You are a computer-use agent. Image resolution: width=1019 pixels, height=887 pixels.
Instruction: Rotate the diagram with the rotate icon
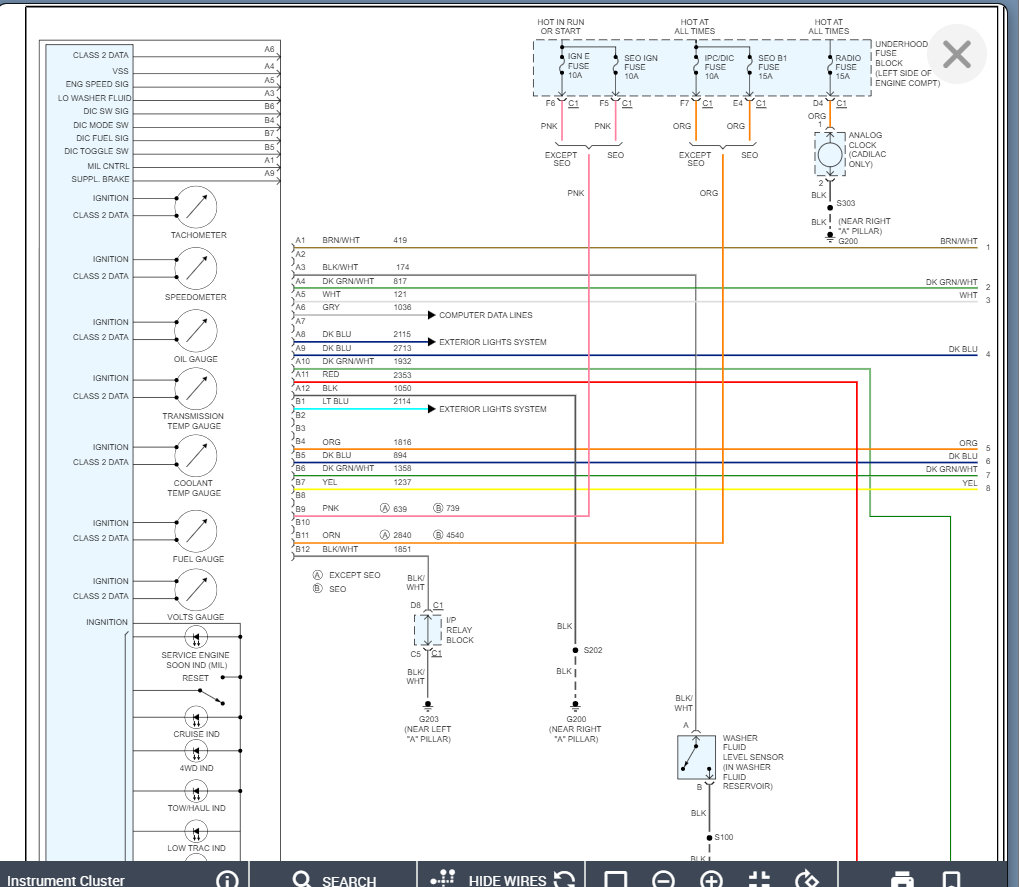tap(806, 880)
